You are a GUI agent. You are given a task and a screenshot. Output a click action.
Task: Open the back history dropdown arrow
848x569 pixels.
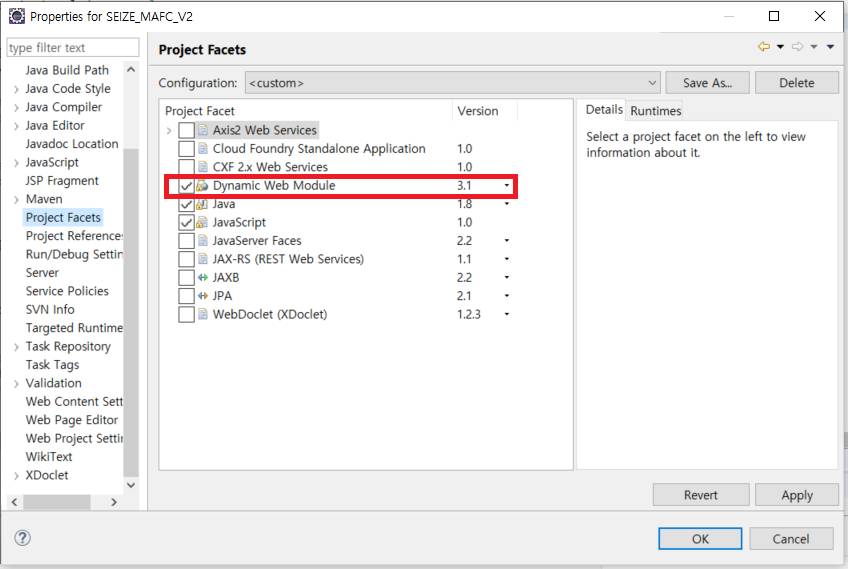(x=780, y=47)
